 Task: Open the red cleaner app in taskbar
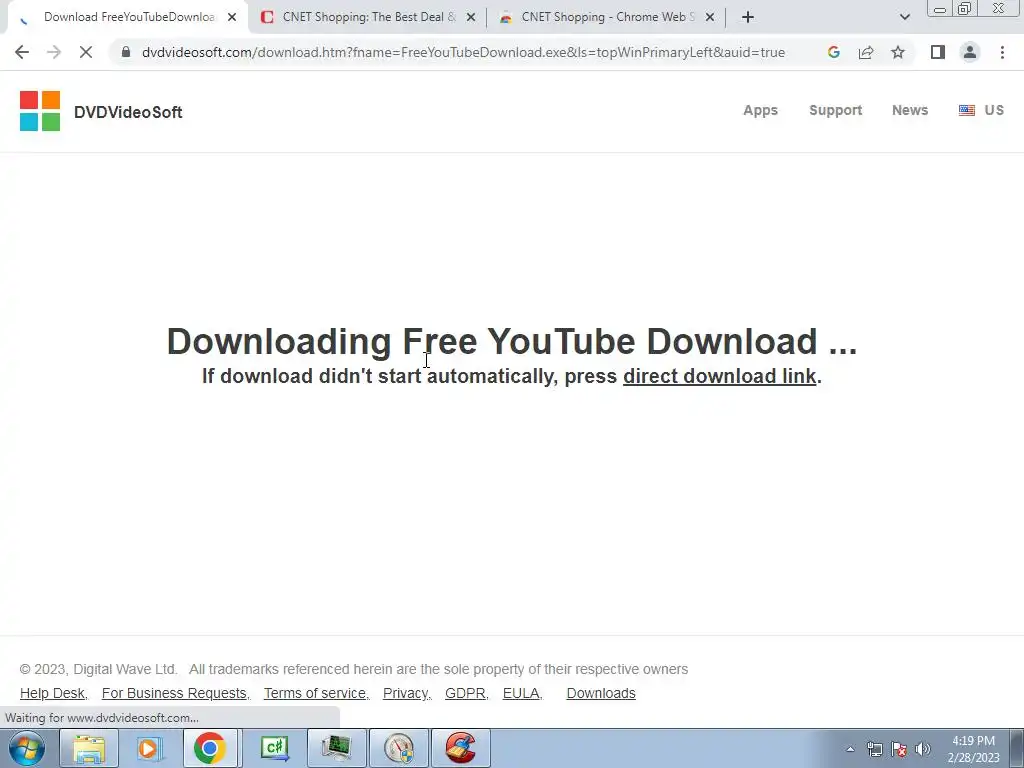[x=461, y=748]
